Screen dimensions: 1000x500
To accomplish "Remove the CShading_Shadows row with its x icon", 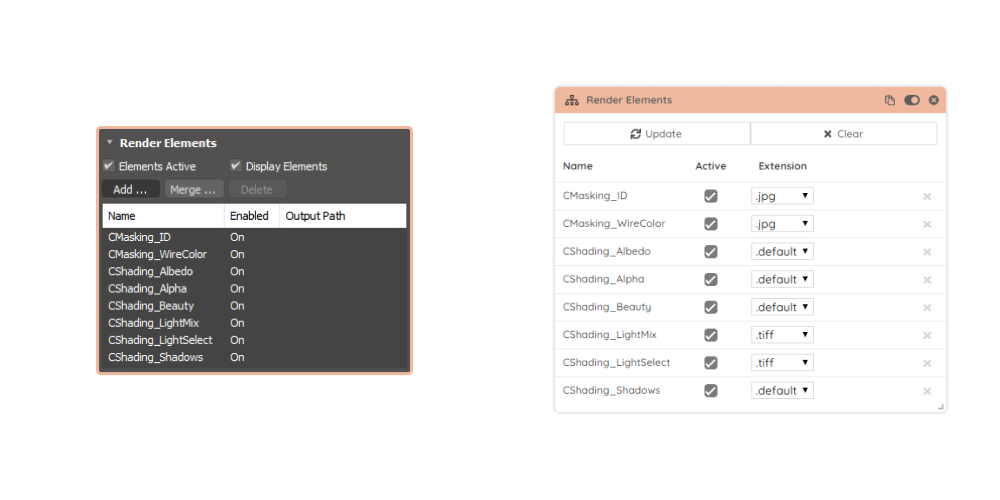I will 927,391.
